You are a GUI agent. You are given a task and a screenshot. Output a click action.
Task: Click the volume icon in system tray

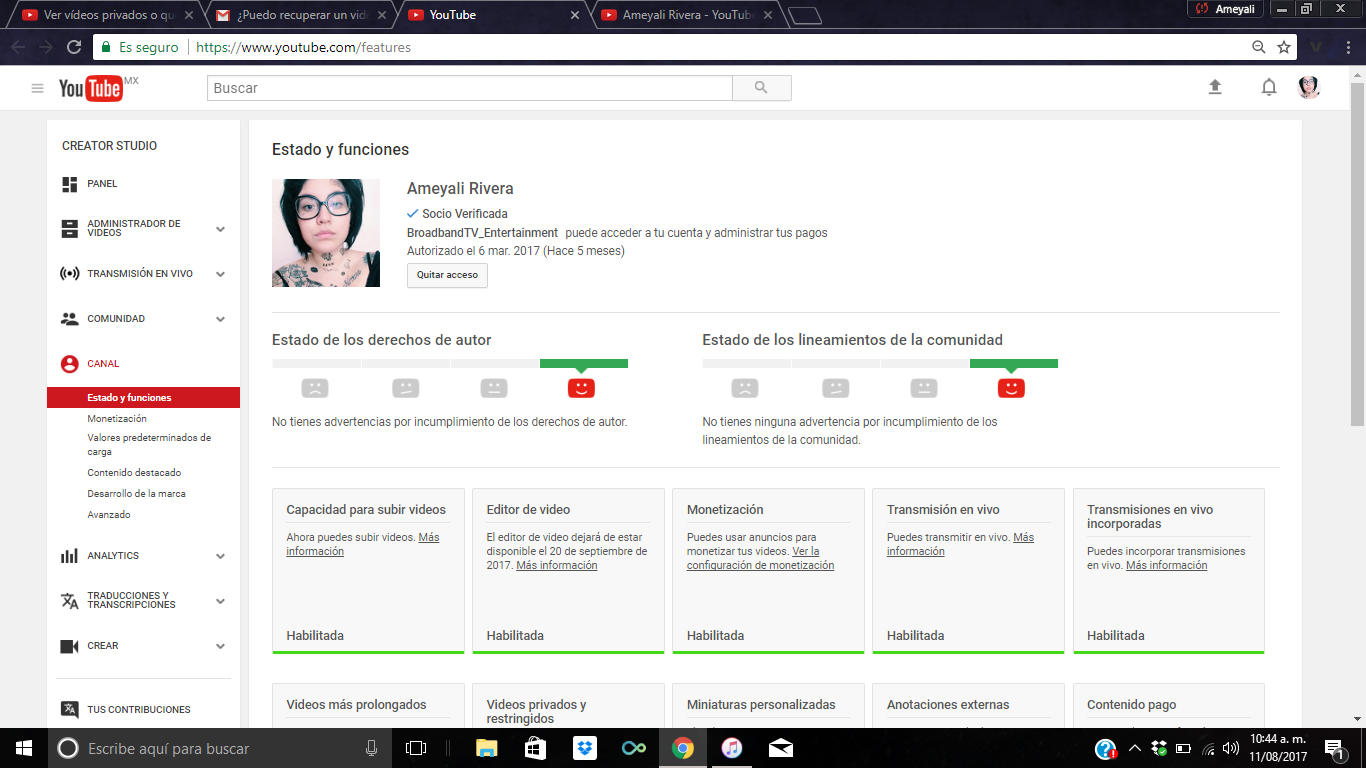(1231, 748)
